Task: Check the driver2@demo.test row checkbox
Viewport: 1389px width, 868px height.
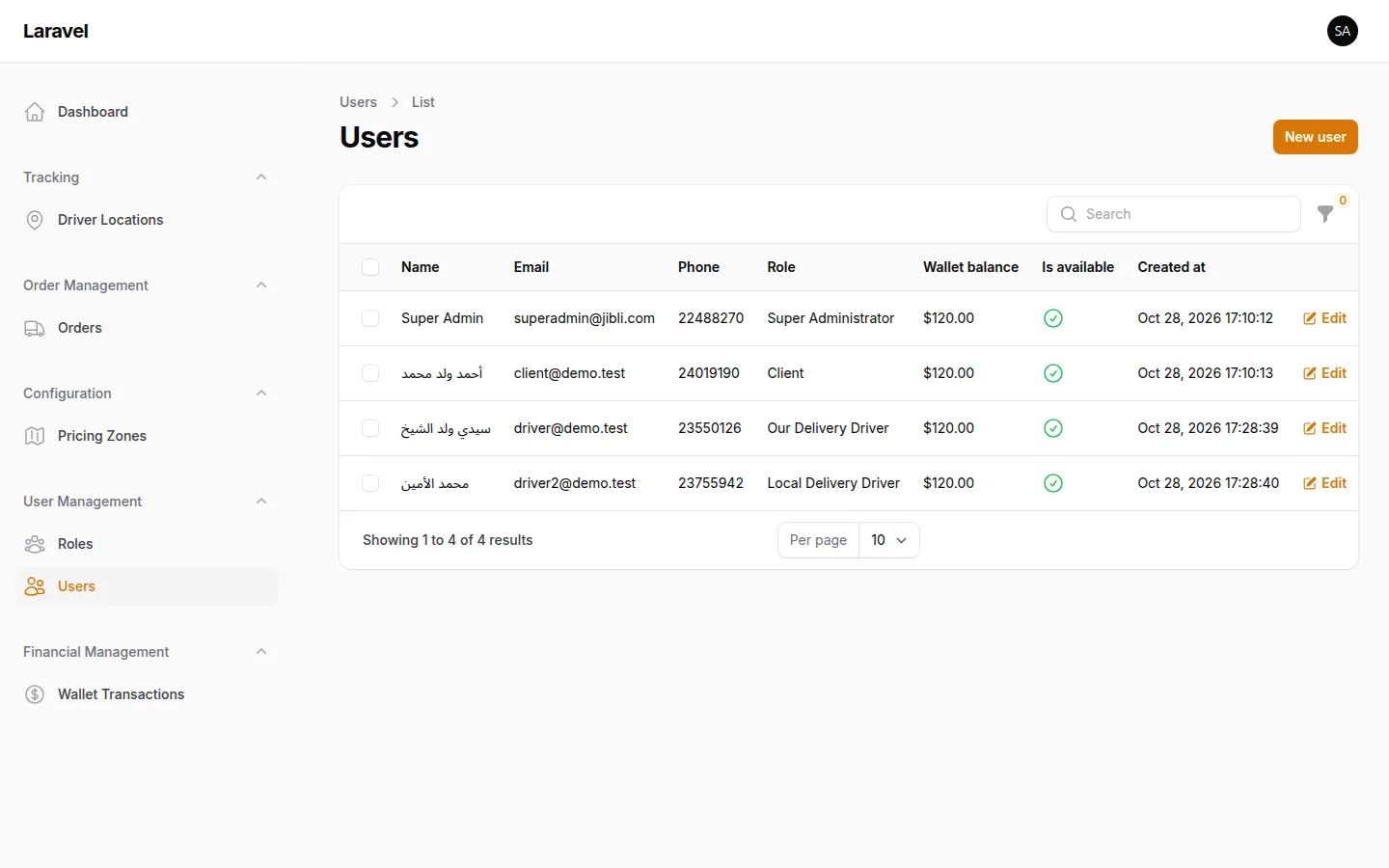Action: (x=370, y=483)
